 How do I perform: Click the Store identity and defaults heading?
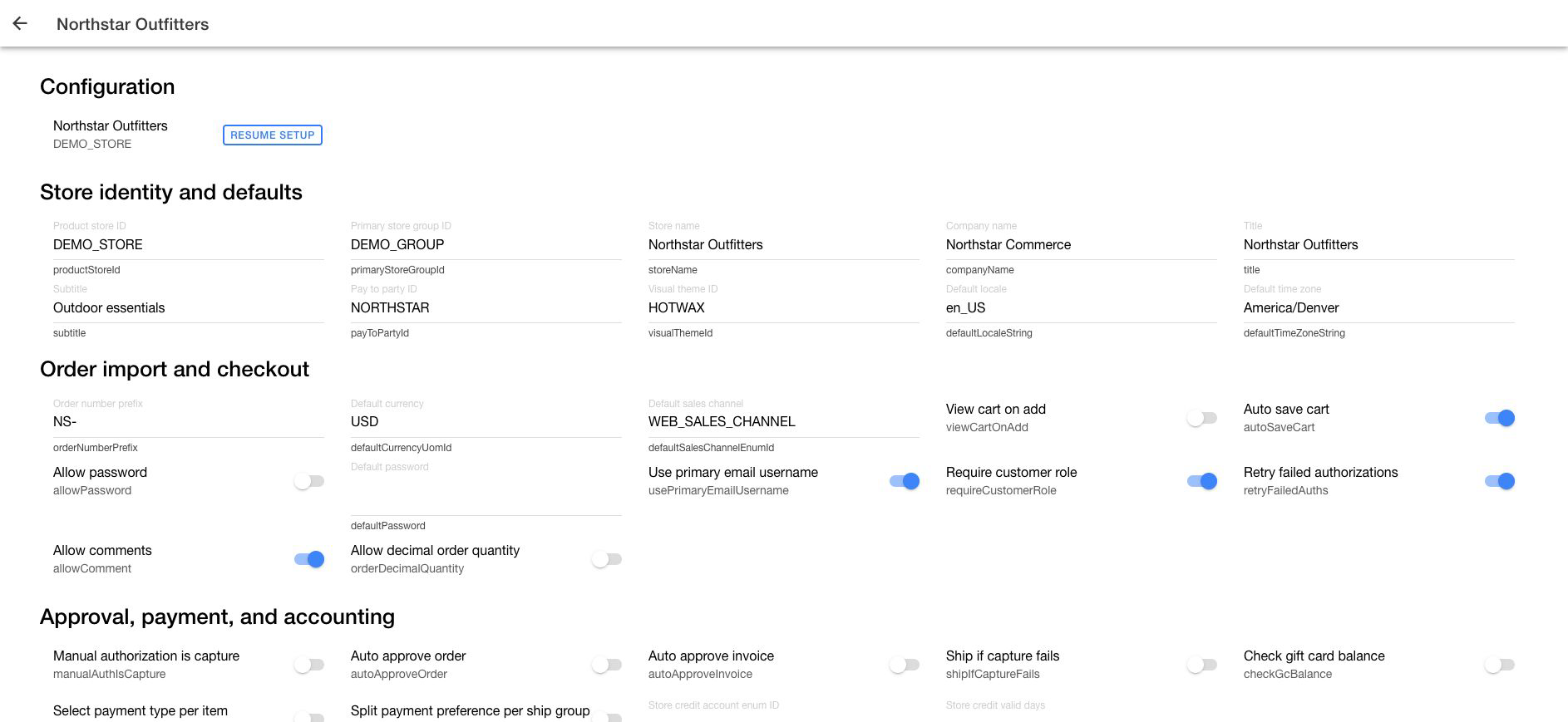[x=171, y=192]
